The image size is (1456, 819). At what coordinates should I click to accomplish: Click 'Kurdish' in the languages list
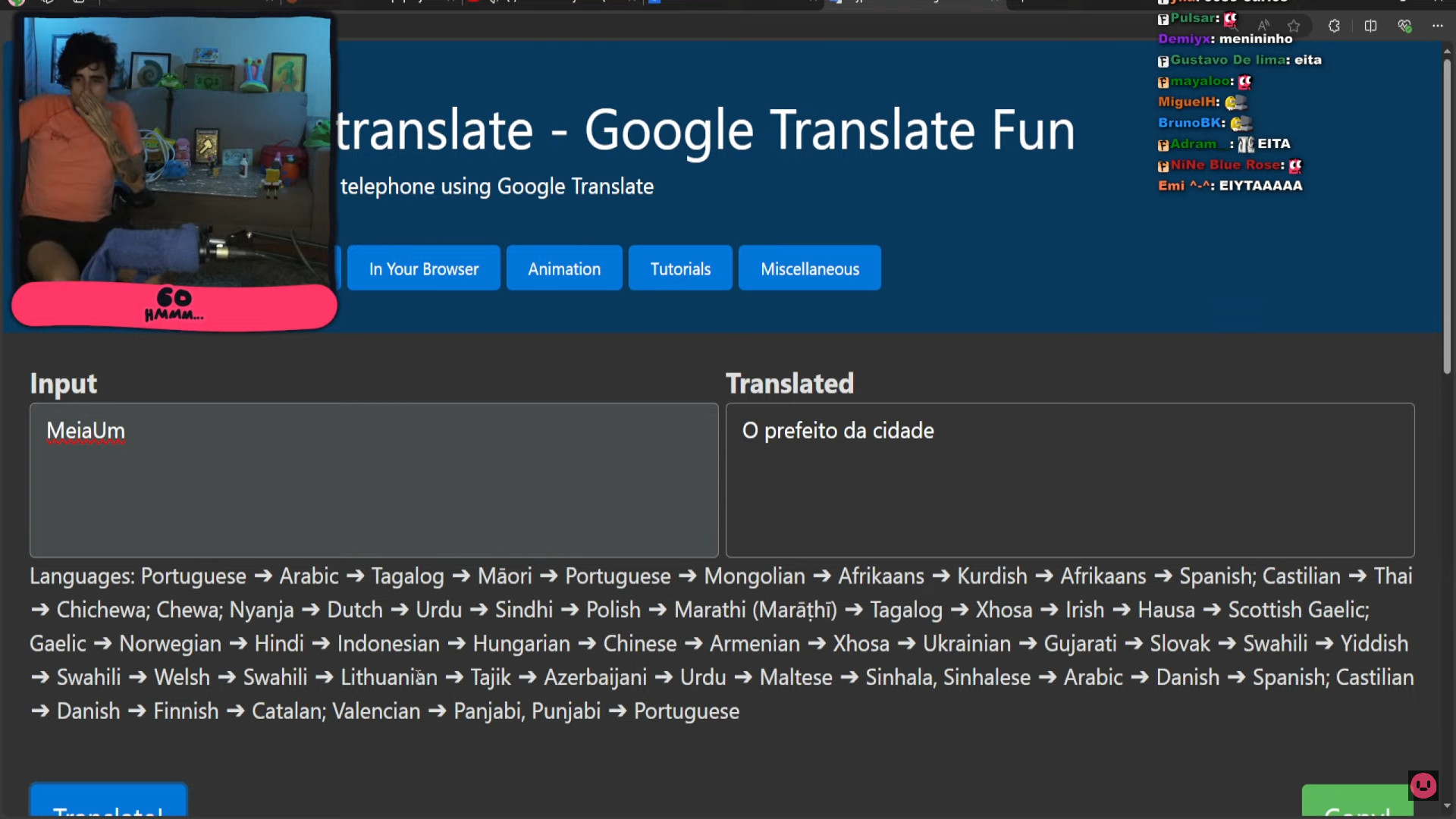992,576
